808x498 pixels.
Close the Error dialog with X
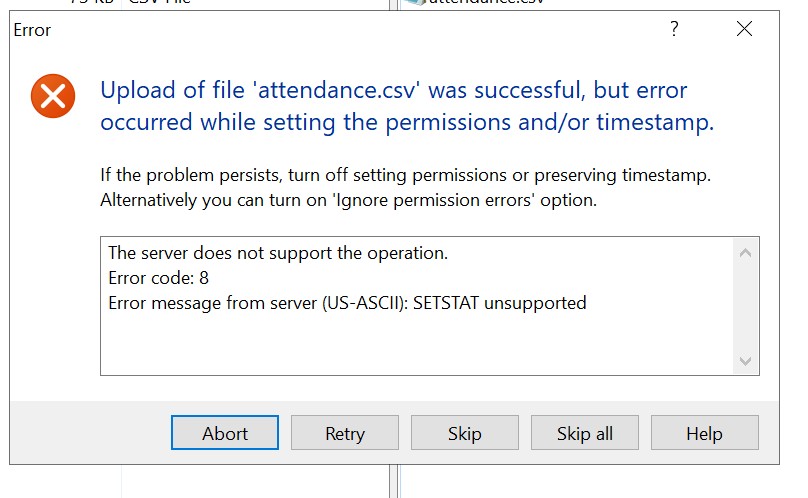pos(744,30)
